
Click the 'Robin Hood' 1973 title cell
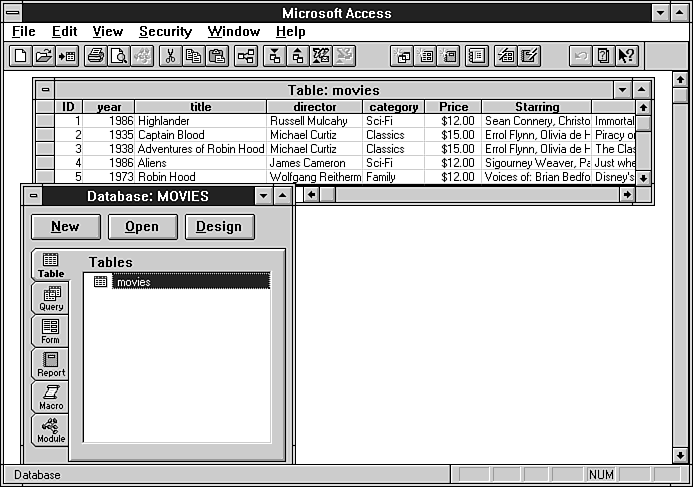(x=201, y=177)
